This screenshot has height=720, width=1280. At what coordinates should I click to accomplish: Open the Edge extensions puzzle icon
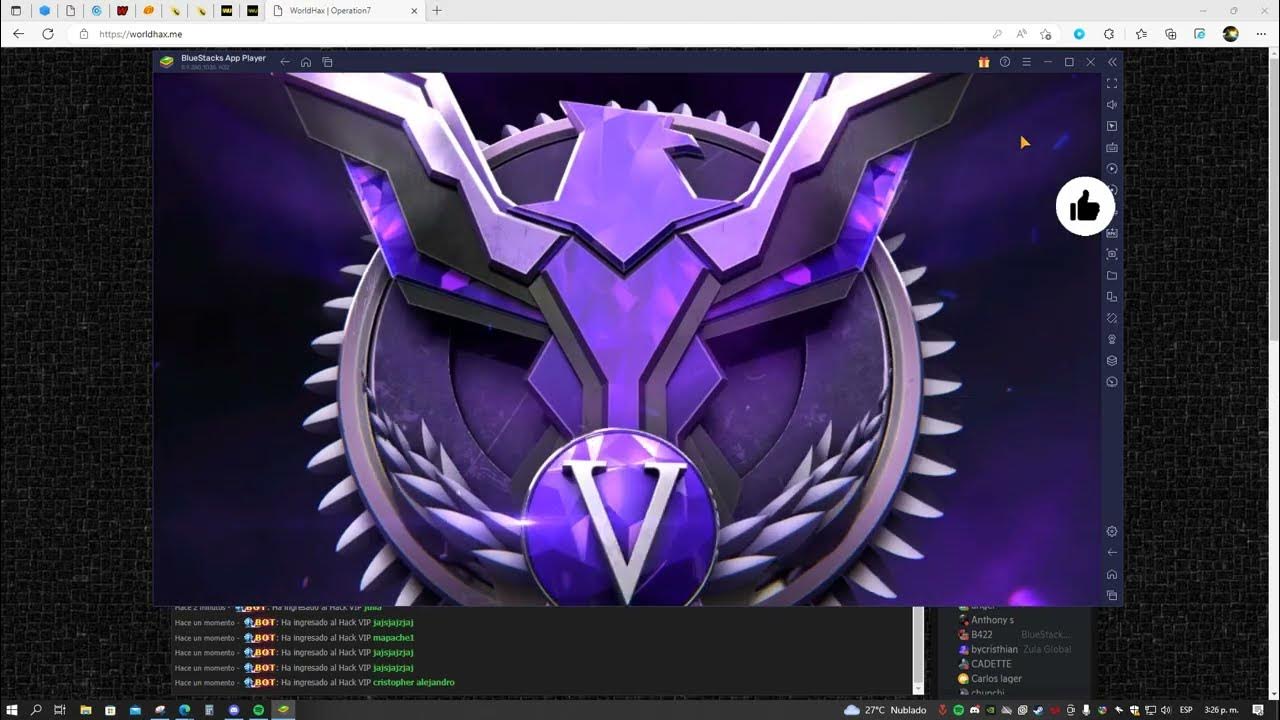[x=1109, y=34]
